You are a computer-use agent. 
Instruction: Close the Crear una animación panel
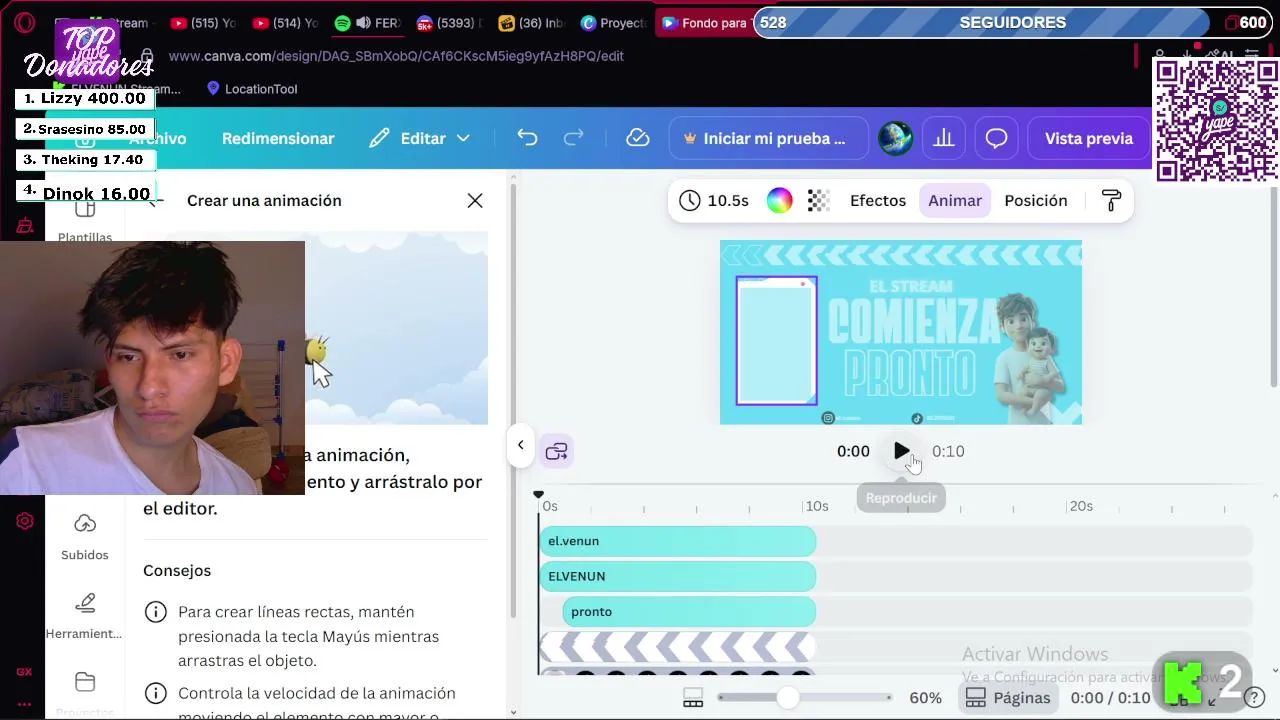pos(475,201)
